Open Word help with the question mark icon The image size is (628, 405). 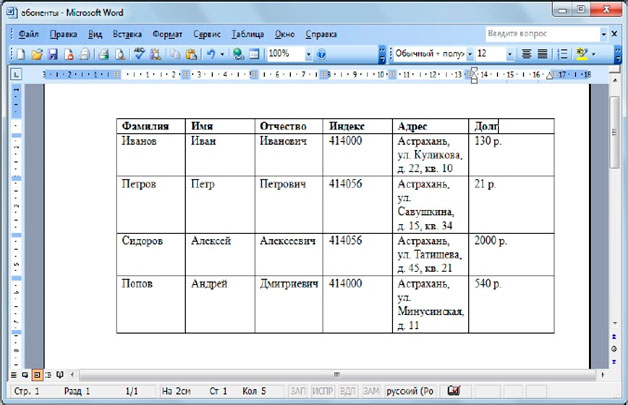(322, 53)
